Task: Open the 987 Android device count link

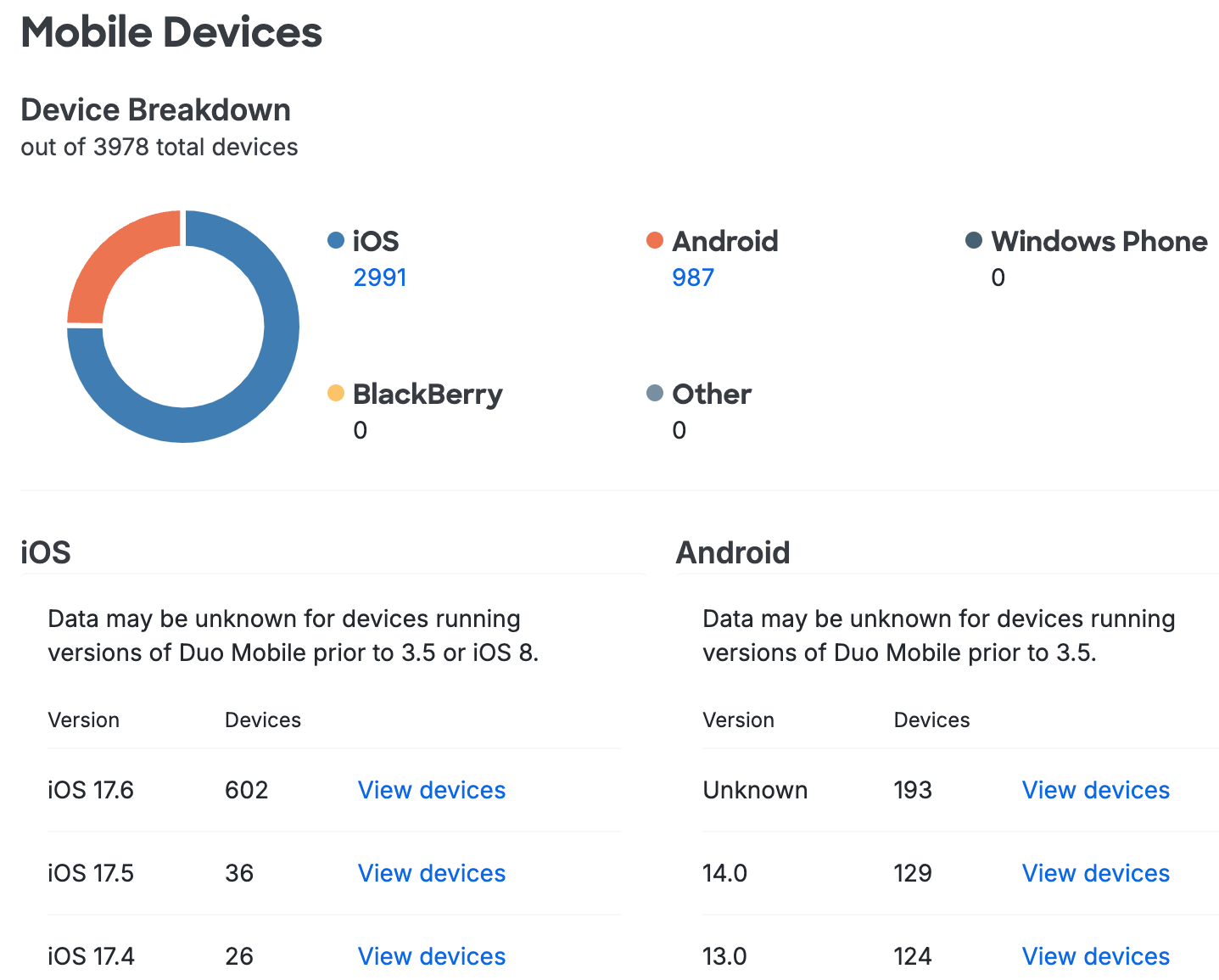Action: (x=692, y=277)
